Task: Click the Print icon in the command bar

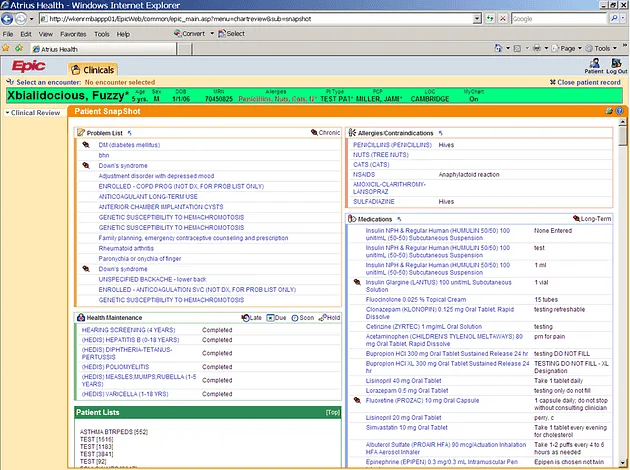Action: 537,48
